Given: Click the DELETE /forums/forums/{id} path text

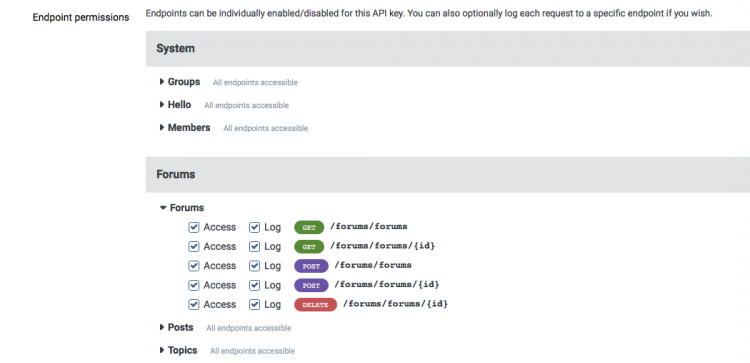Looking at the screenshot, I should (x=396, y=304).
